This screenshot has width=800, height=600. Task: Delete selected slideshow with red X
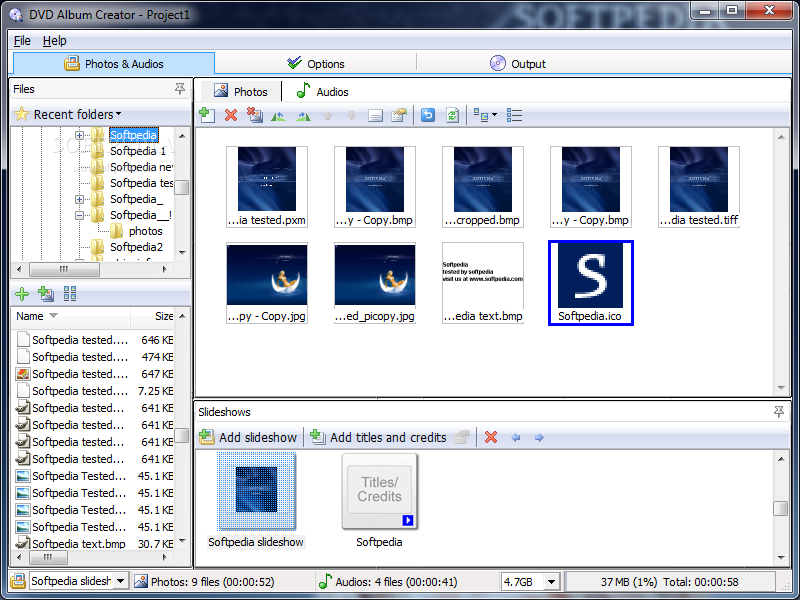491,437
